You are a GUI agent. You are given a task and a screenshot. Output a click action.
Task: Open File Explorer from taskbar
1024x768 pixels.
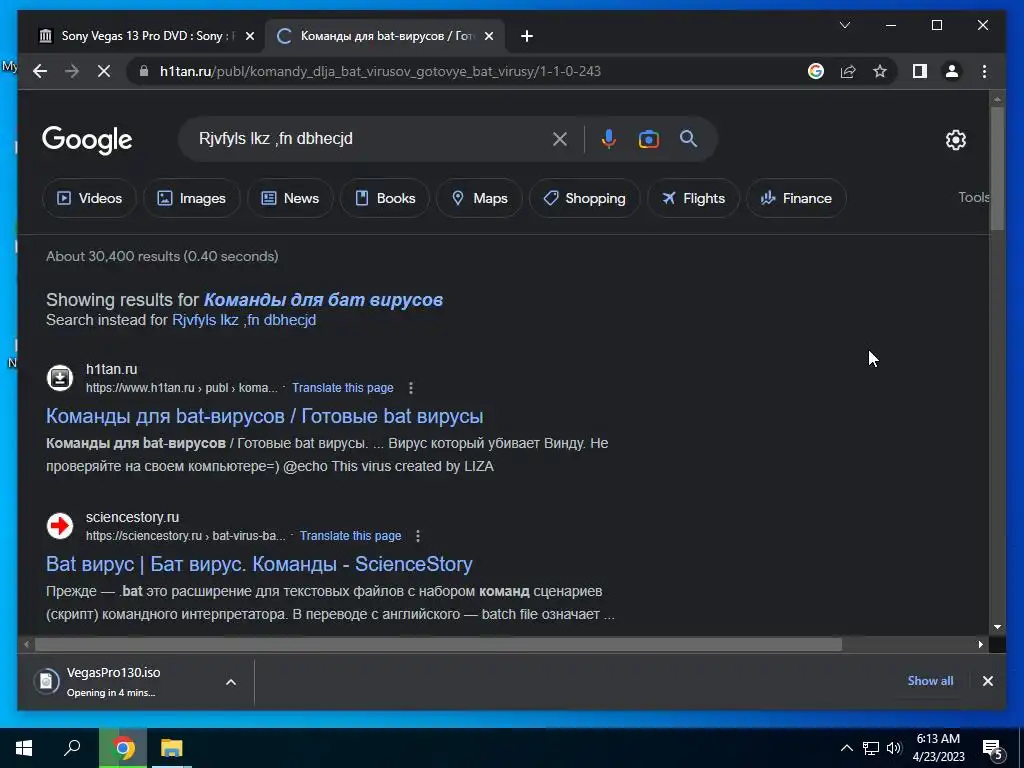coord(172,748)
